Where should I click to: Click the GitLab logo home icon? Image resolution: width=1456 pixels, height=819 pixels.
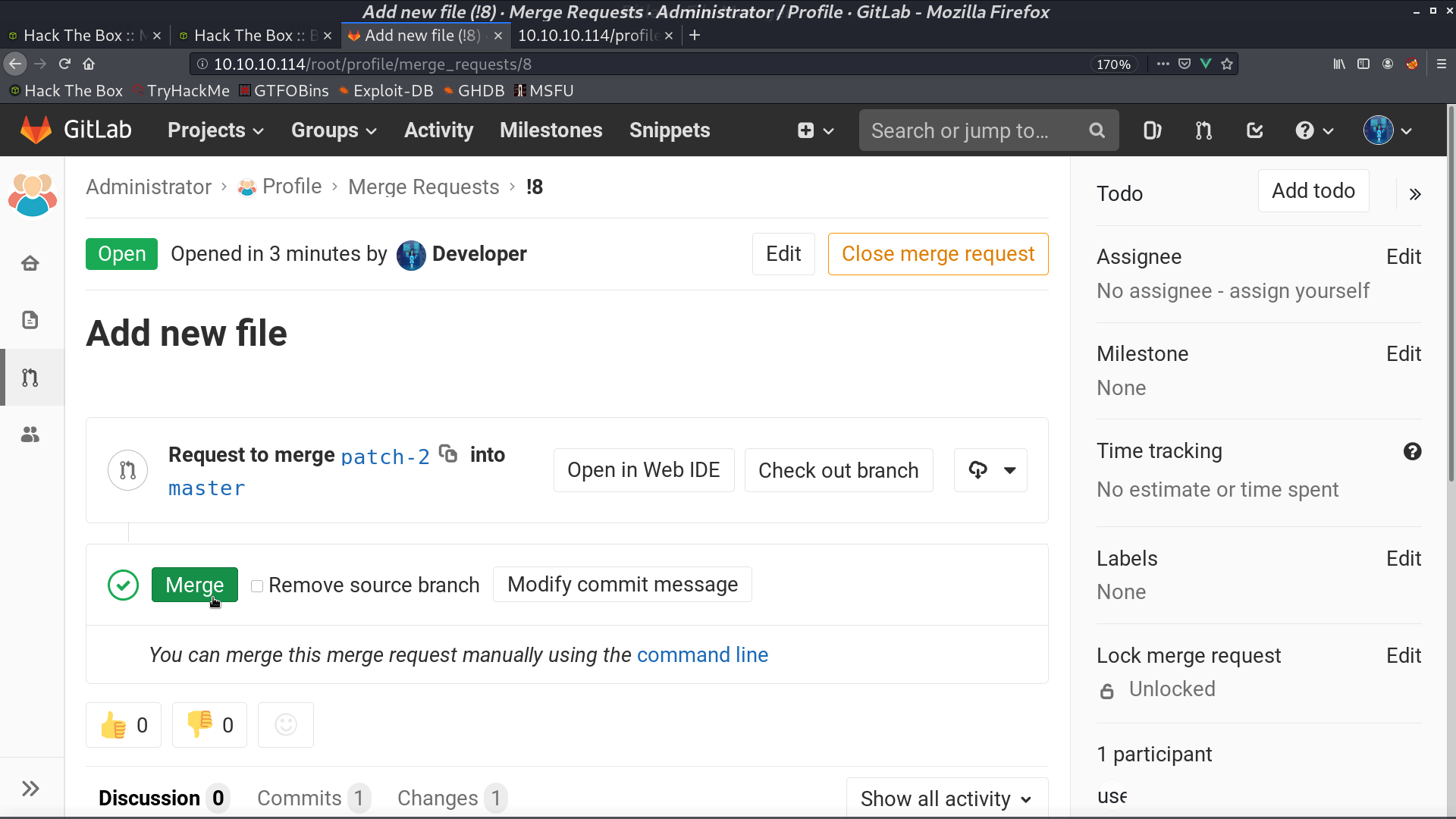point(36,130)
